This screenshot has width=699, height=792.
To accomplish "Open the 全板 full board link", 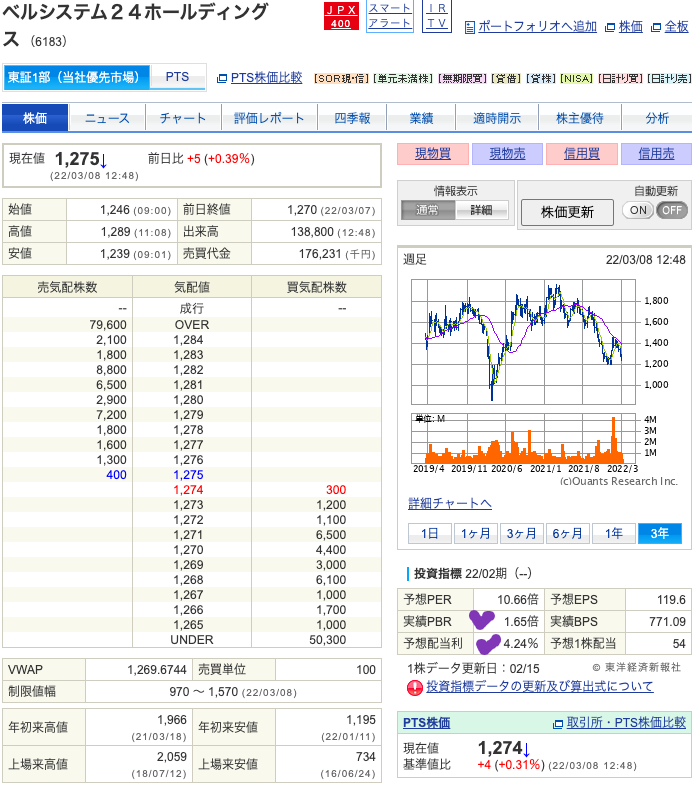I will [676, 27].
